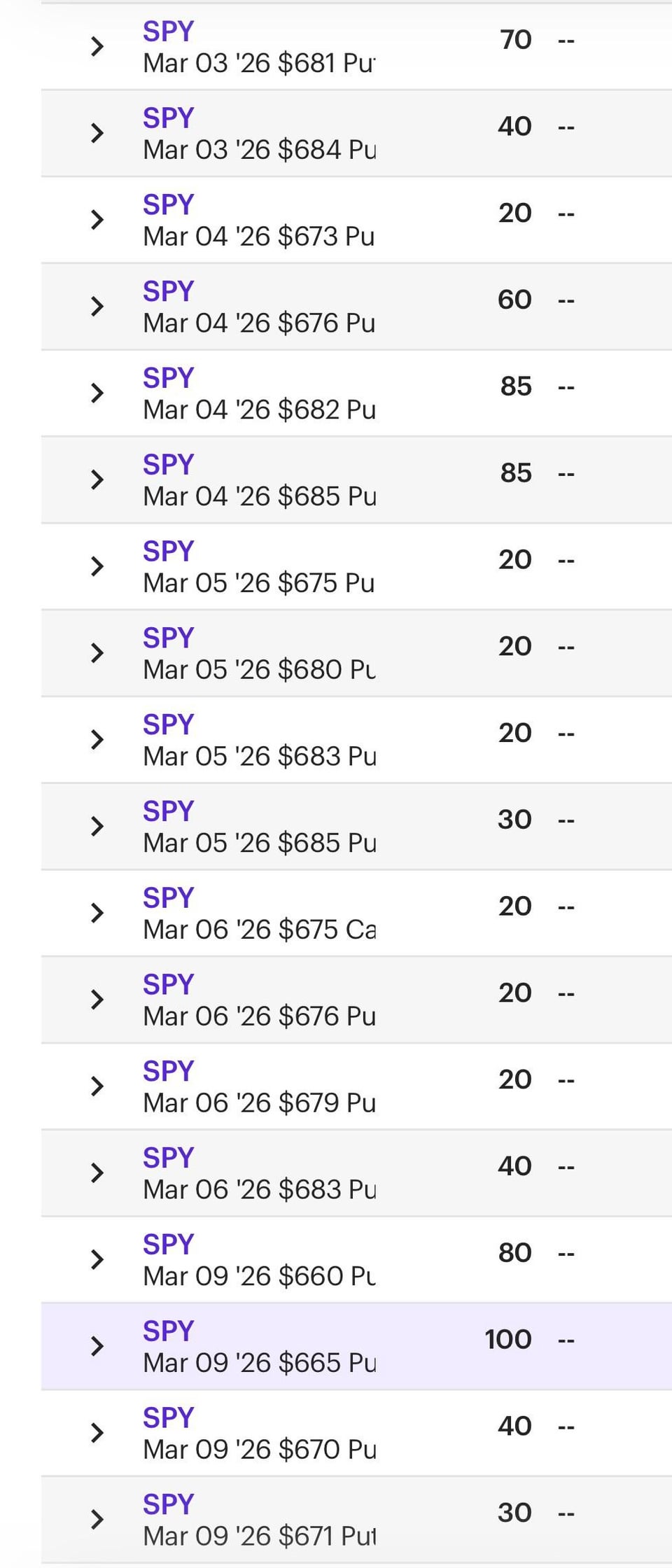This screenshot has width=672, height=1568.
Task: Expand the Mar 06 '26 $675 Call row
Action: [97, 913]
